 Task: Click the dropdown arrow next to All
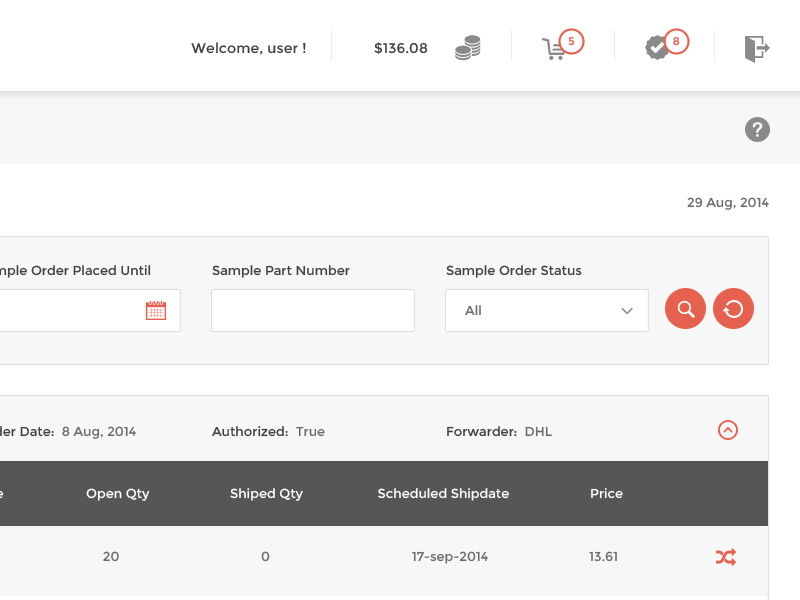point(628,310)
